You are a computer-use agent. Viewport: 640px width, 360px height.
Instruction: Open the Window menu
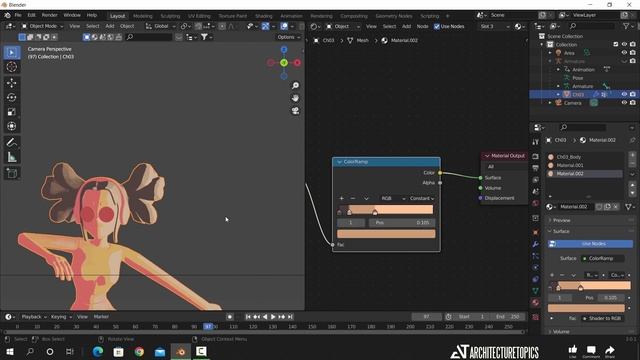pos(72,15)
